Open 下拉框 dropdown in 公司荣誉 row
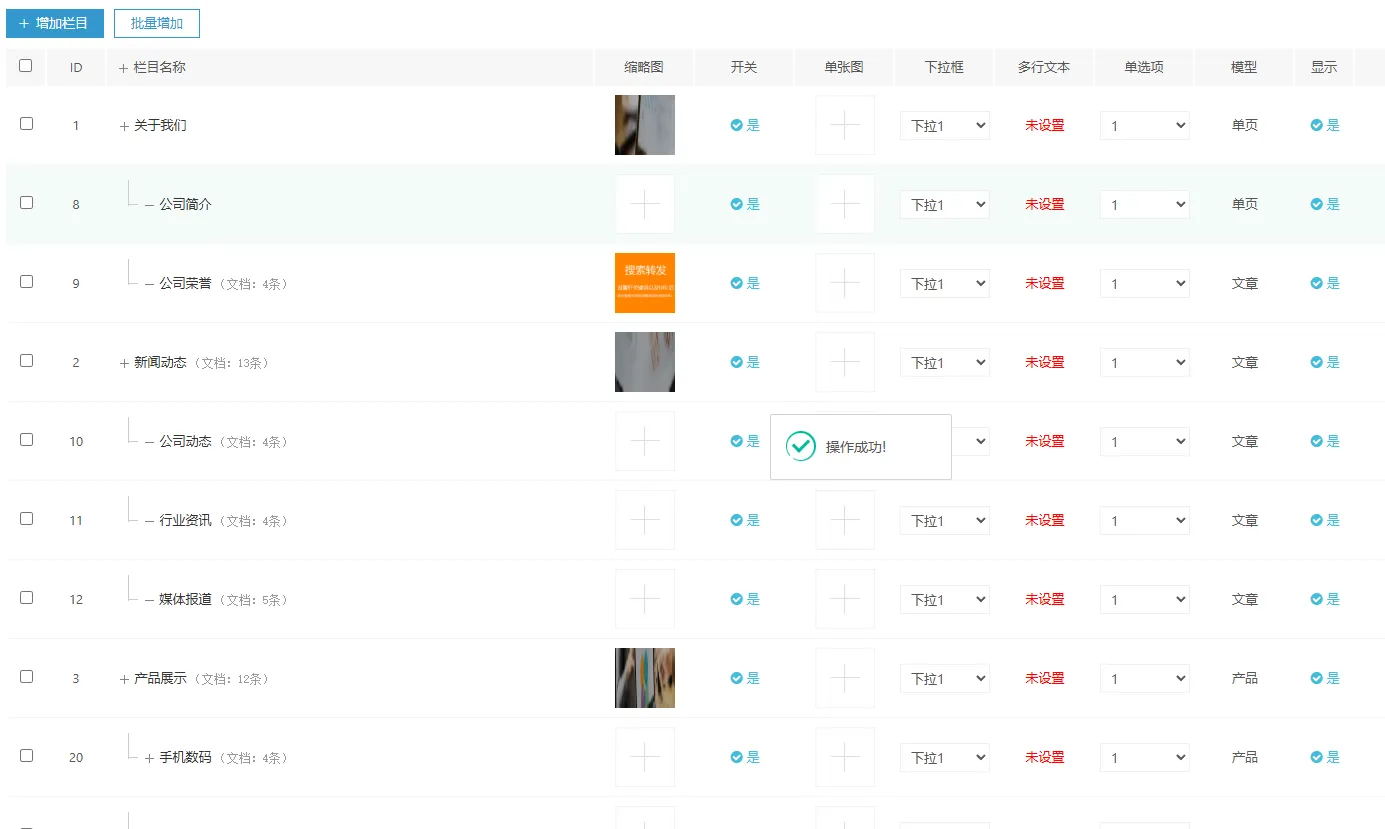 click(945, 284)
